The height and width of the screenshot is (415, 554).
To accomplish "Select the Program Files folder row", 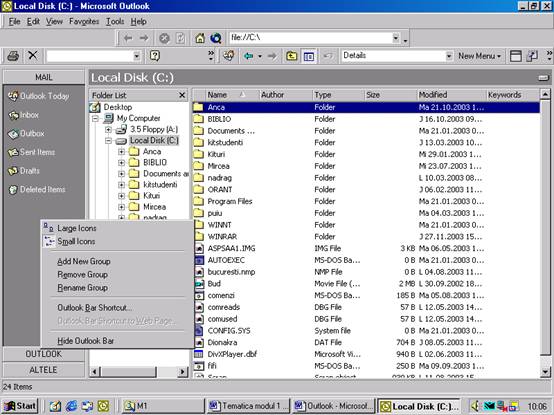I will coord(366,201).
